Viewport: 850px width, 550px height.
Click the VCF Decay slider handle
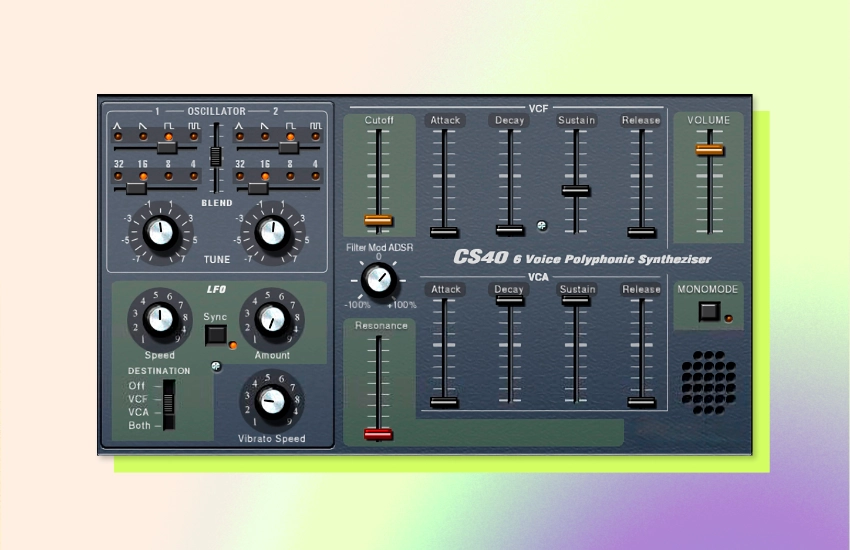click(x=510, y=230)
